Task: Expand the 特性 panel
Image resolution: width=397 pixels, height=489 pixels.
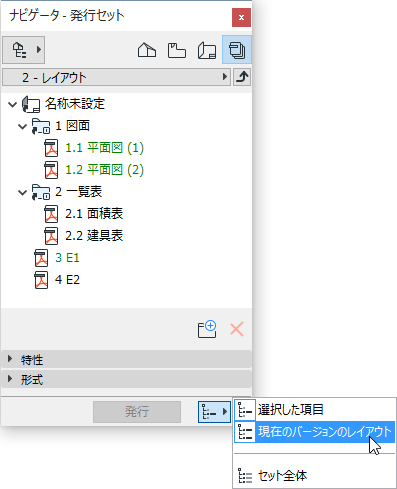Action: click(x=126, y=359)
